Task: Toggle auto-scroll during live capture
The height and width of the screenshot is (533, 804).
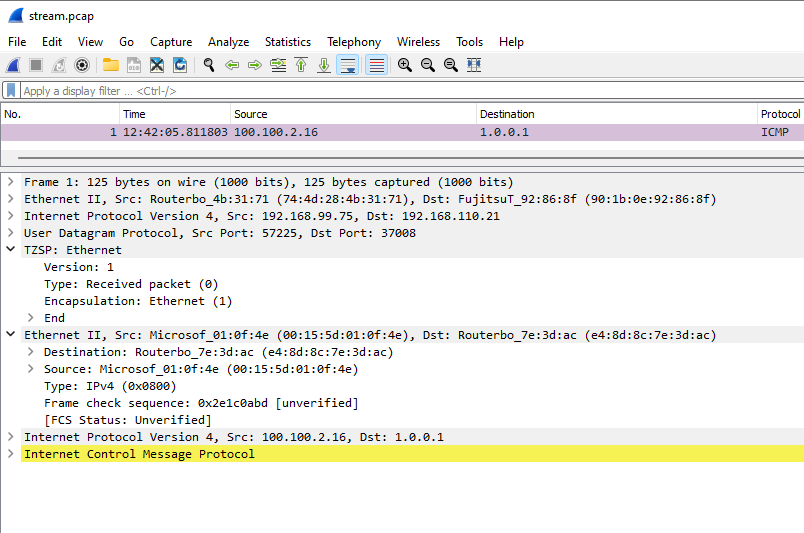Action: [348, 65]
